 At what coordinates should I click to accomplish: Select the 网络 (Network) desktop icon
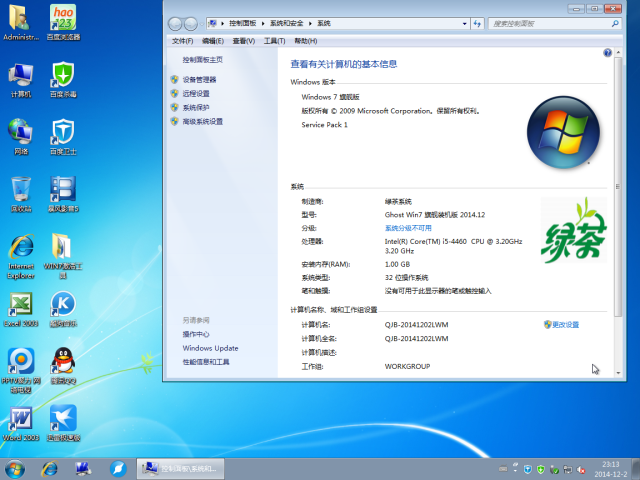pyautogui.click(x=21, y=137)
